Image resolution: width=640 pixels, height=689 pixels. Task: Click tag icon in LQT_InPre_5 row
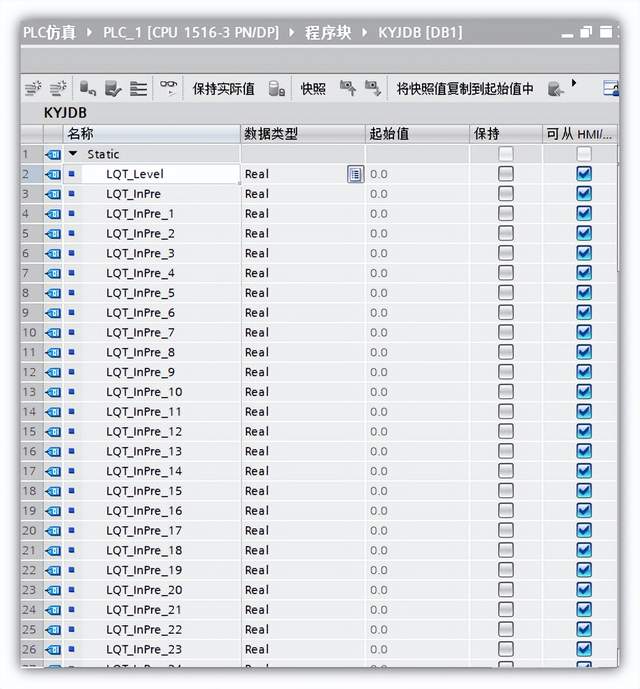[x=53, y=293]
